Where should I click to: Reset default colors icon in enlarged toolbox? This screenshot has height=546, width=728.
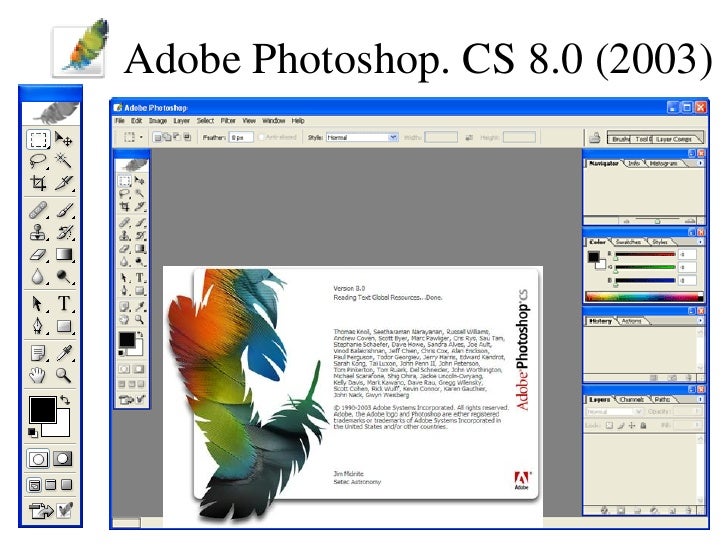32,432
